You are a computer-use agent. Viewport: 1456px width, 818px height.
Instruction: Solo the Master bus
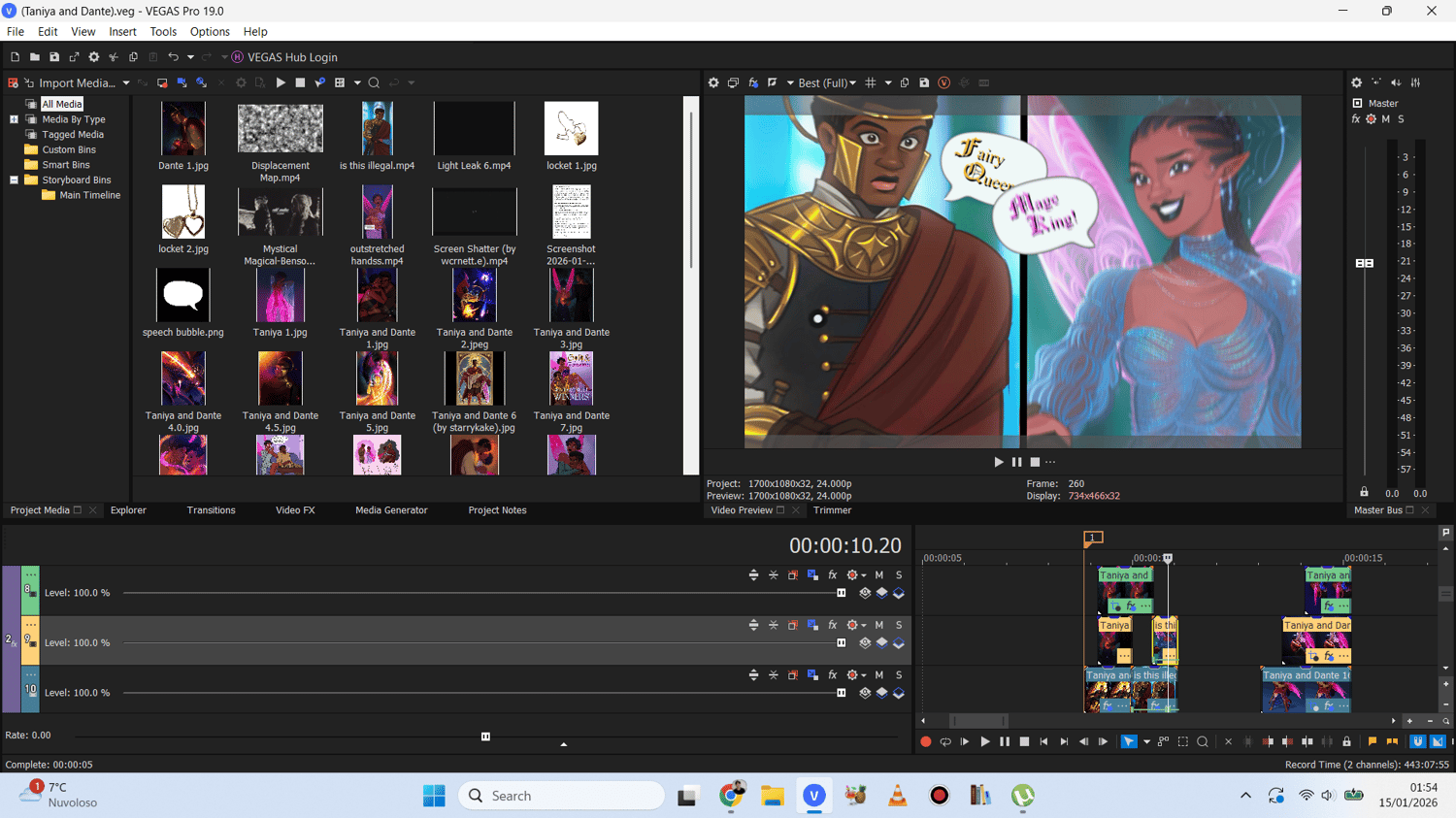pyautogui.click(x=1401, y=119)
